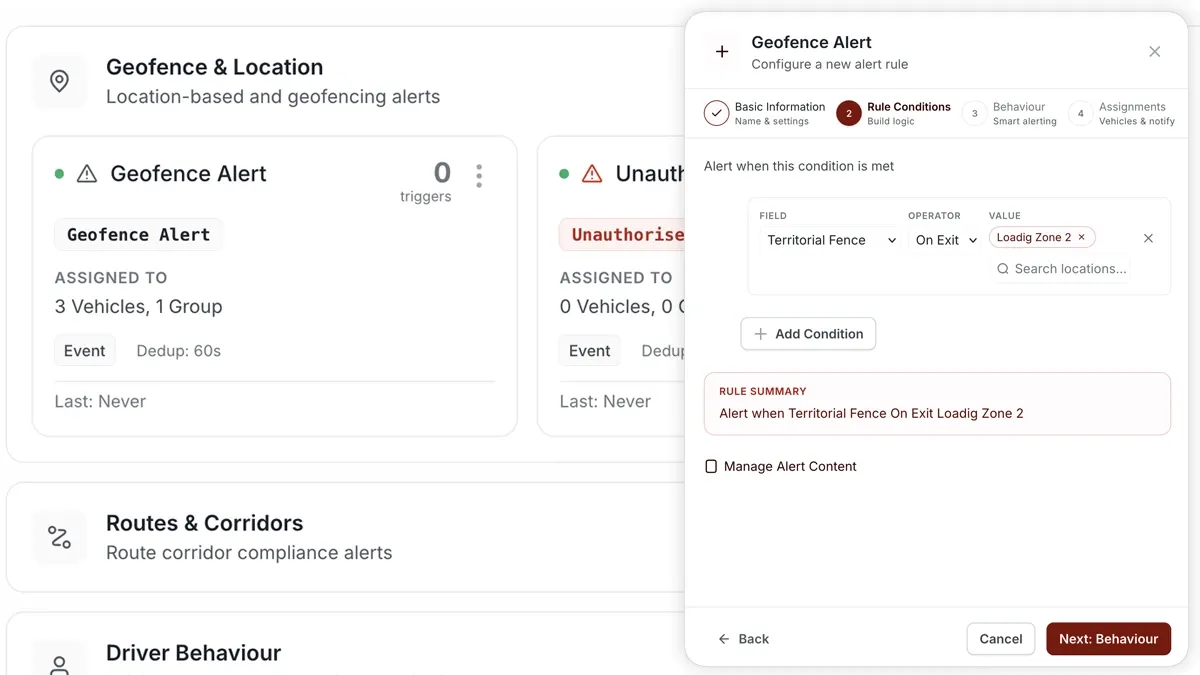Click the Routes & Corridors section heading

tap(205, 523)
